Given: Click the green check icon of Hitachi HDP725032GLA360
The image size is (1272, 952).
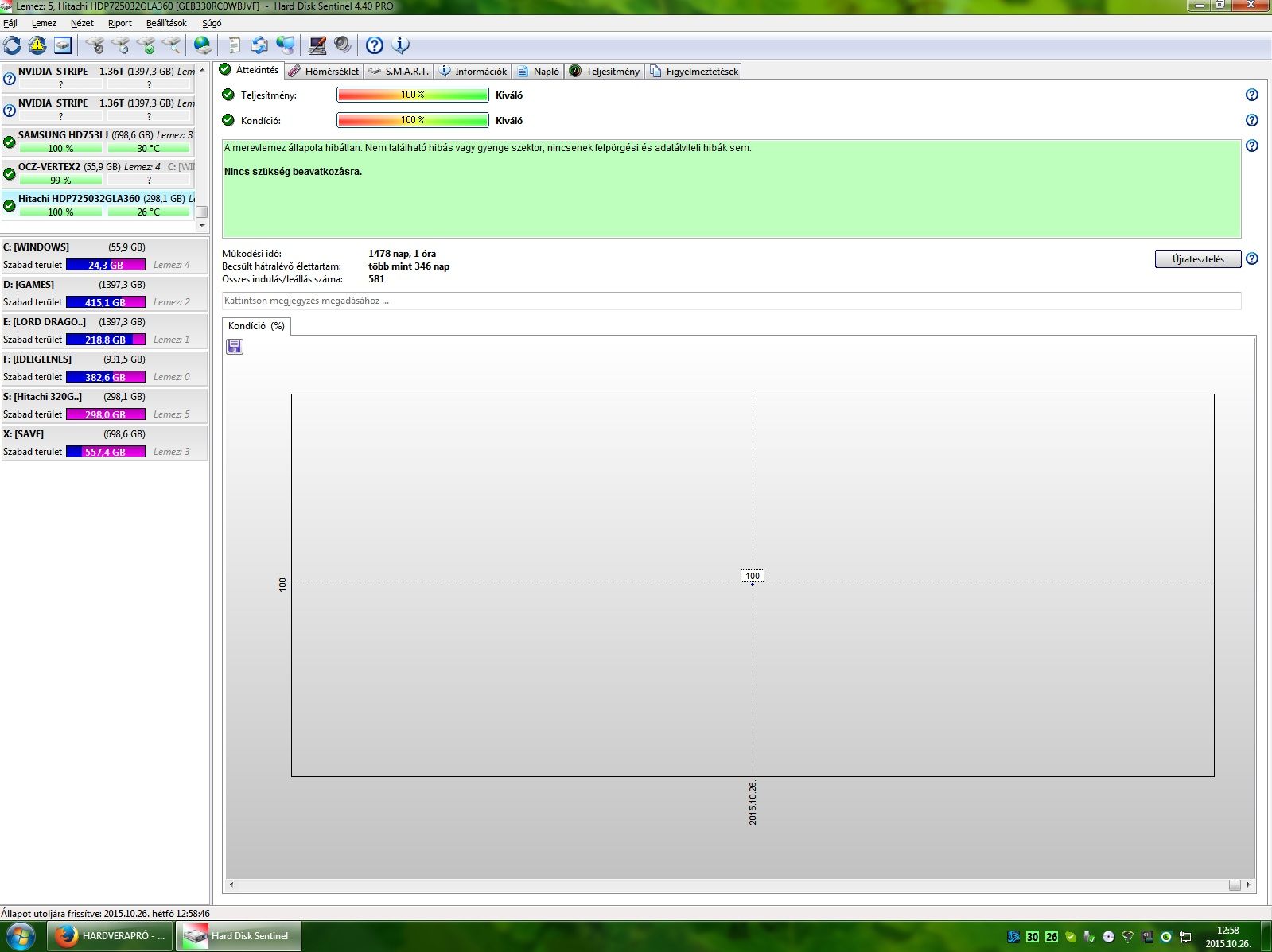Looking at the screenshot, I should click(10, 205).
